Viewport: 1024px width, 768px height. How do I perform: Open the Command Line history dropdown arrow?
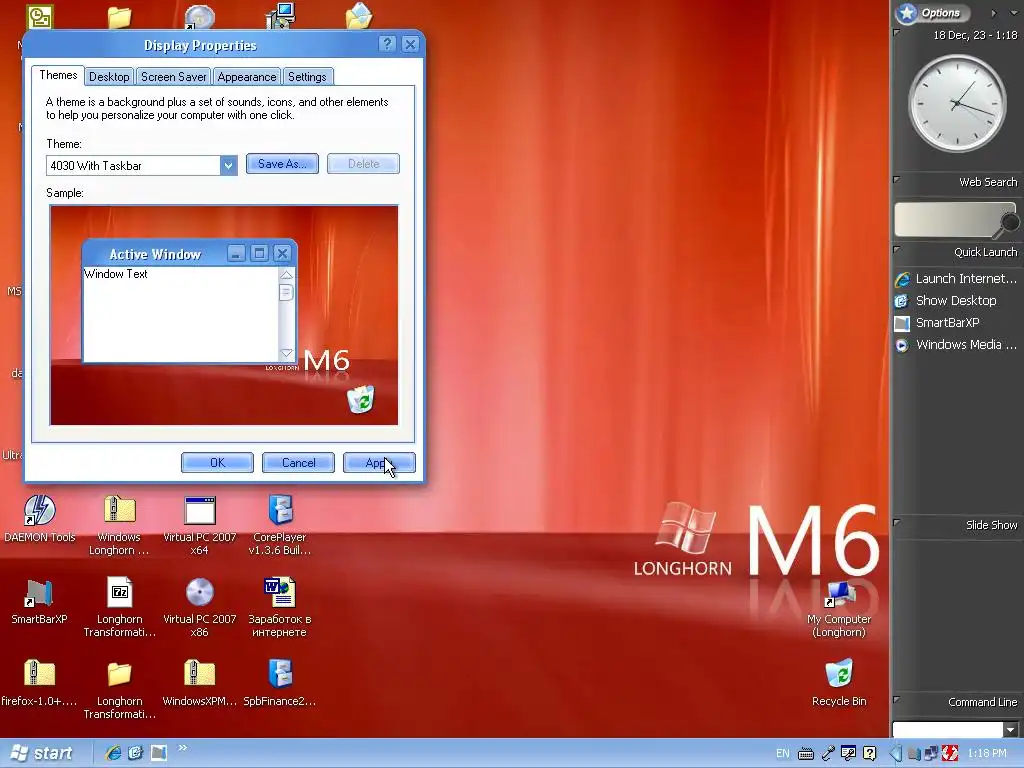point(1012,729)
